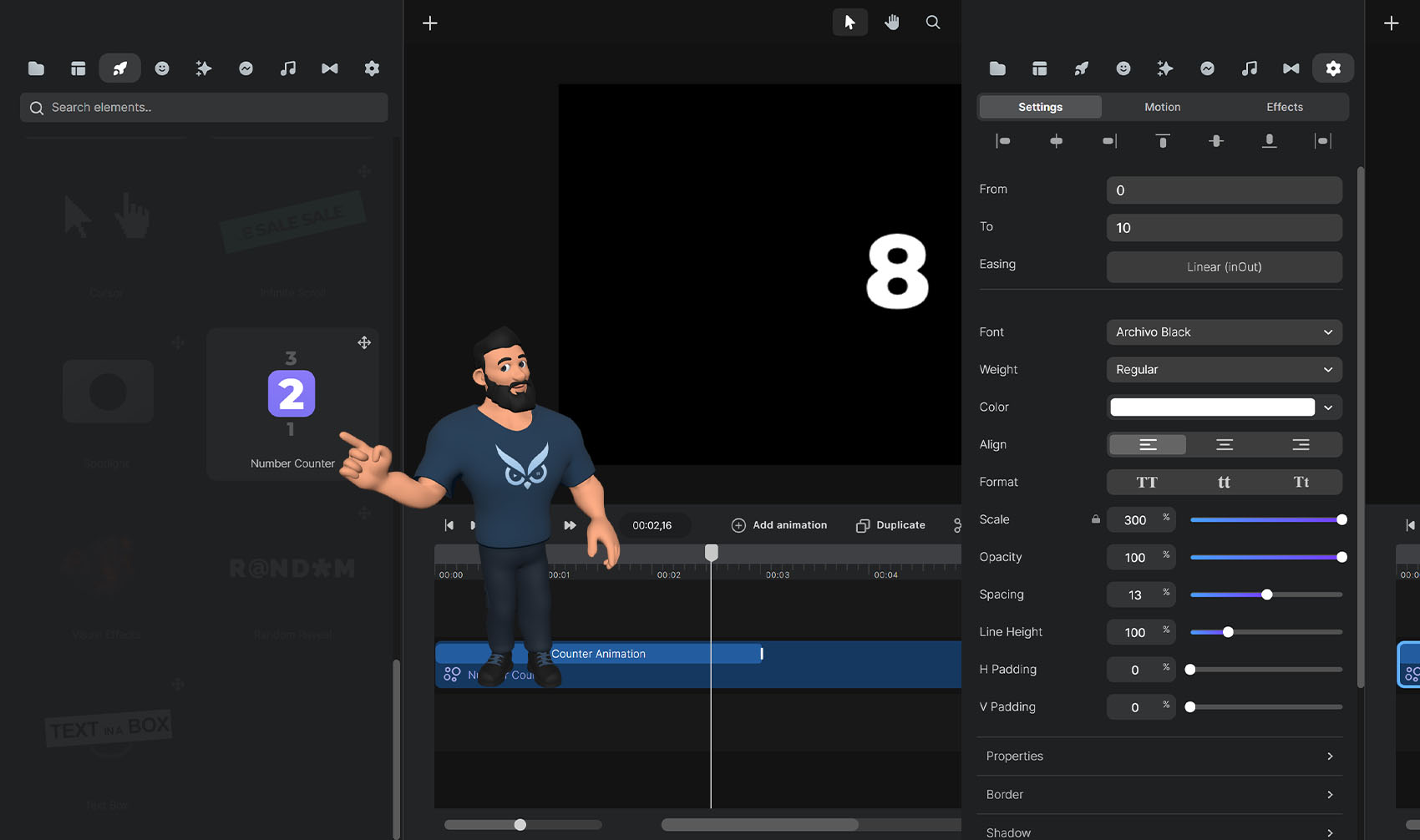This screenshot has height=840, width=1420.
Task: Click the magnifier zoom tool
Action: point(933,23)
